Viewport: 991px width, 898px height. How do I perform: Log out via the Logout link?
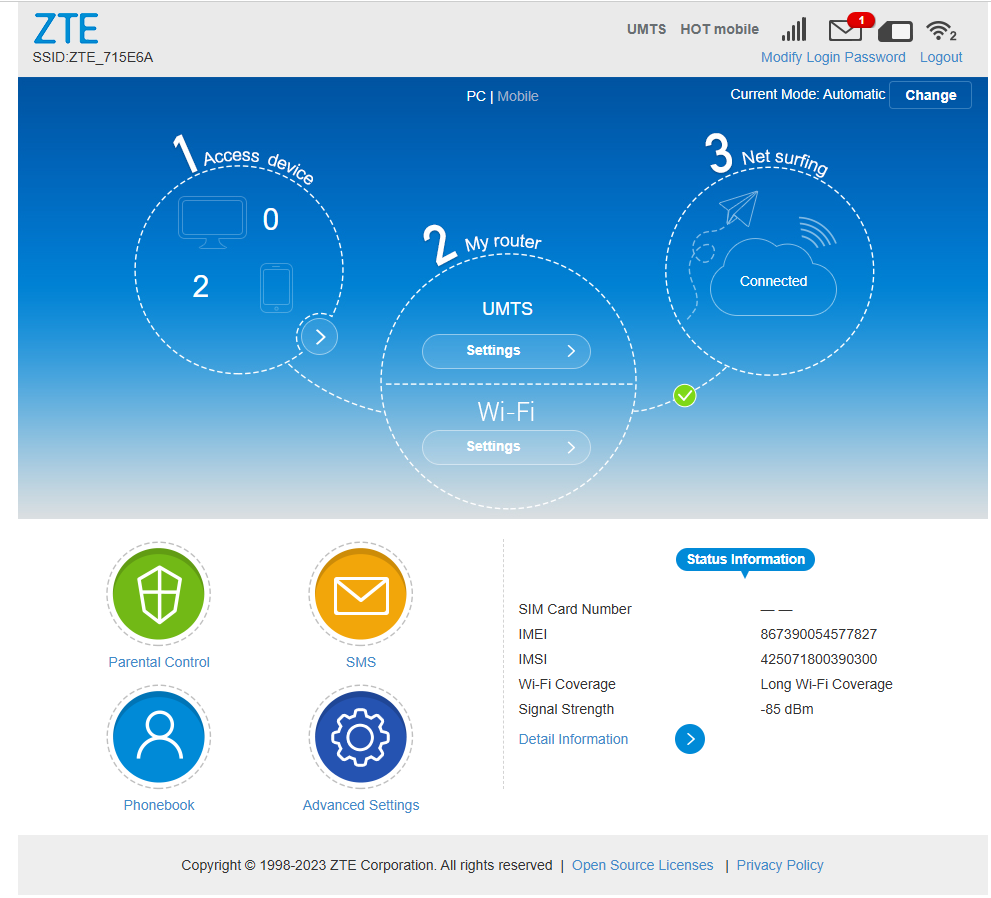click(941, 58)
